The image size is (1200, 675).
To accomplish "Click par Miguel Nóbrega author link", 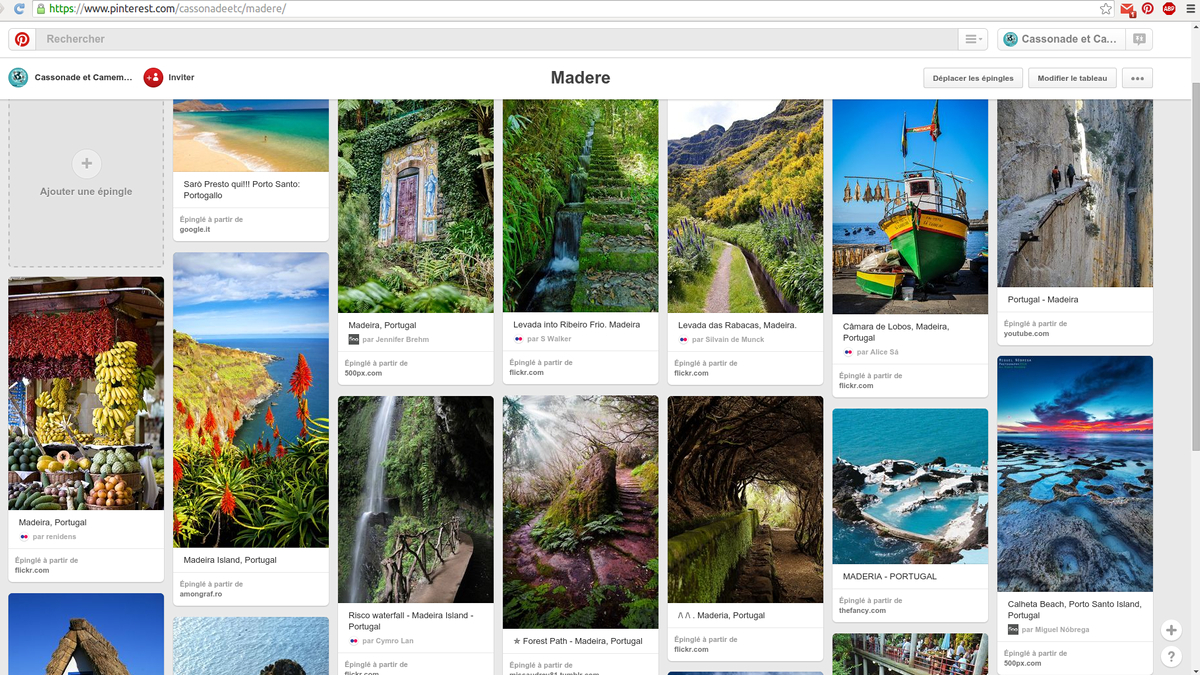I will pos(1056,629).
